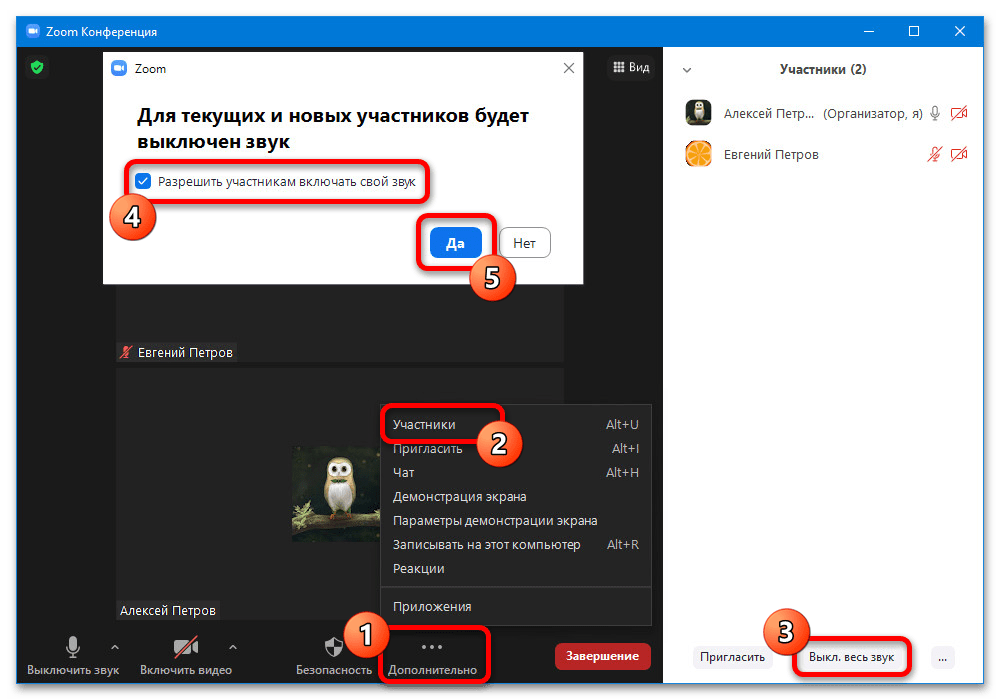
Task: Close the Zoom Конференция window
Action: coord(960,31)
